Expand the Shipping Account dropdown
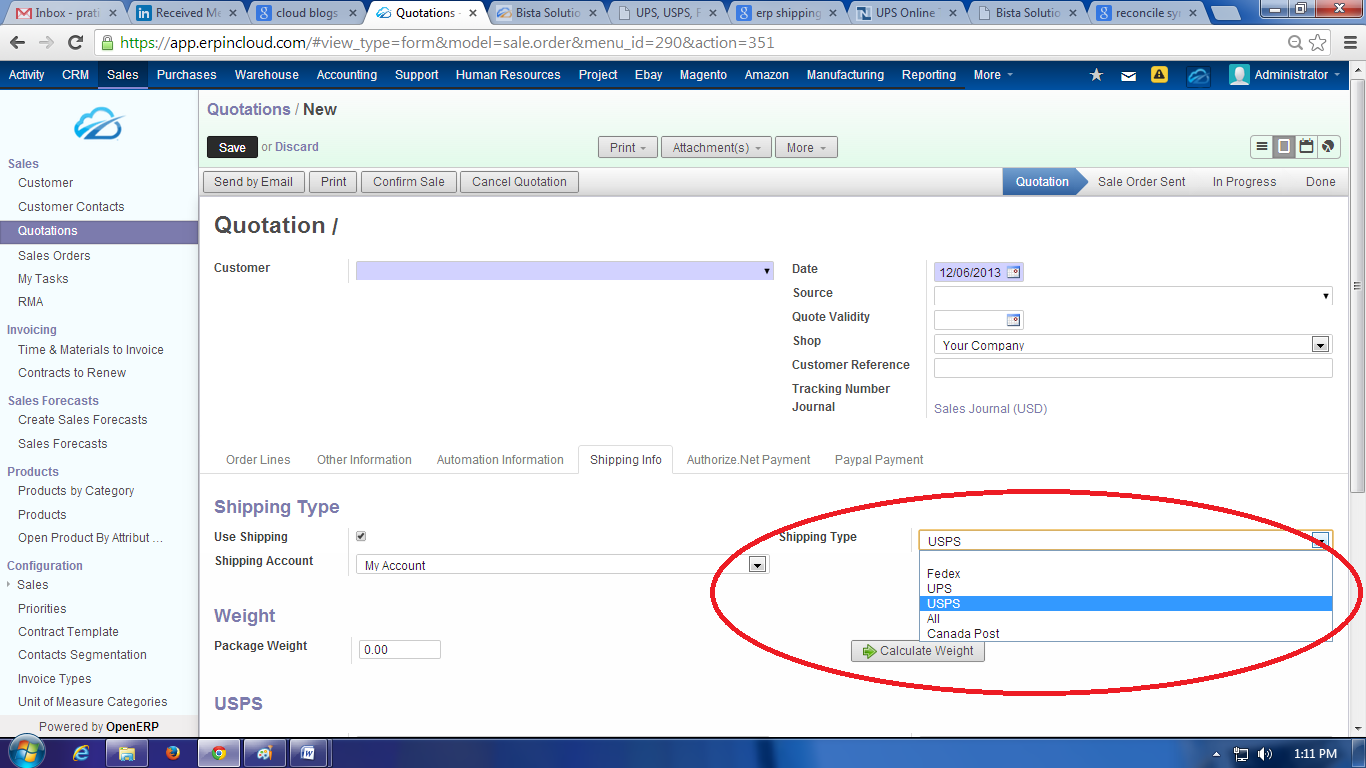This screenshot has height=768, width=1366. pos(758,565)
